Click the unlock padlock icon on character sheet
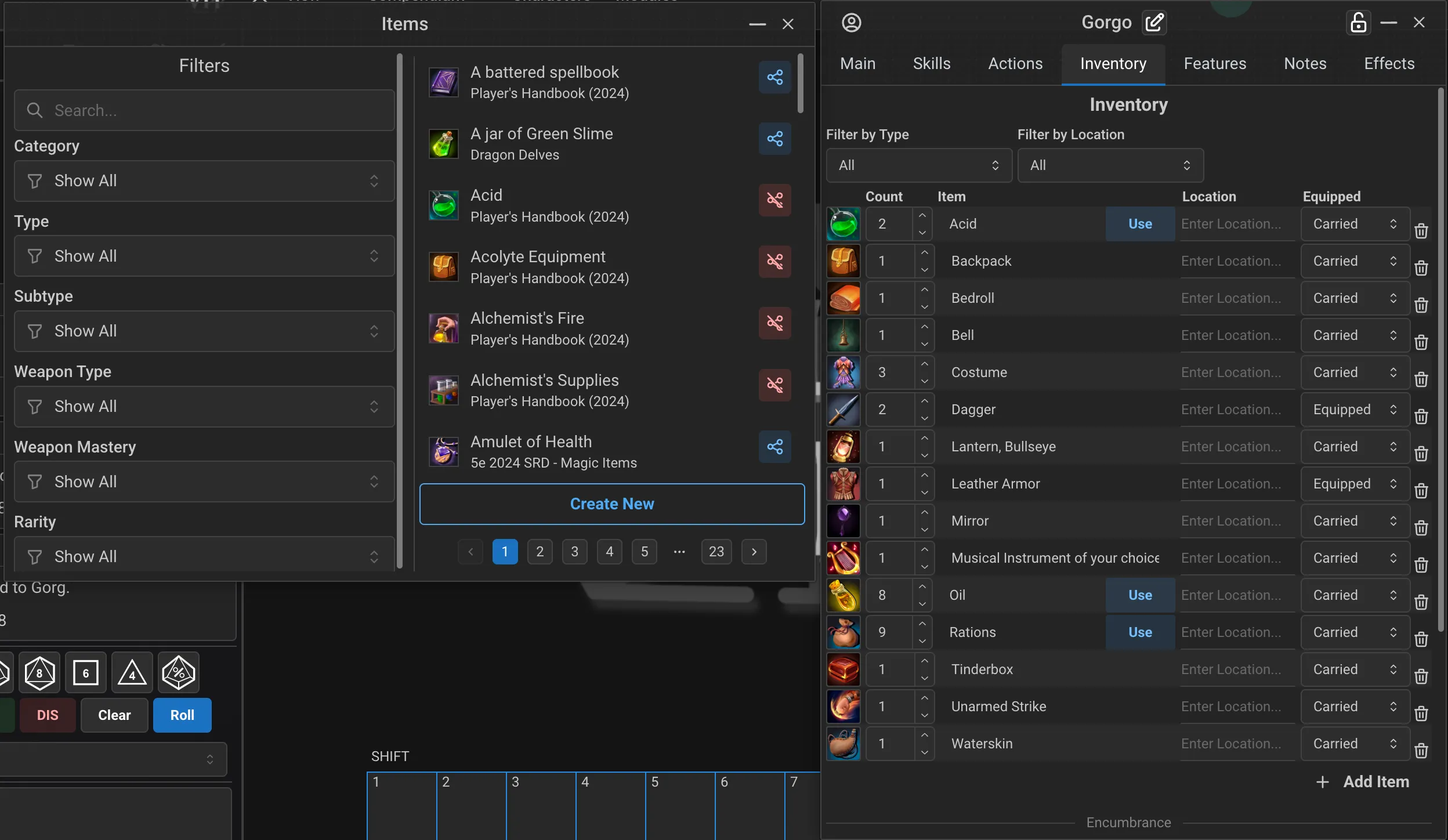 tap(1358, 23)
